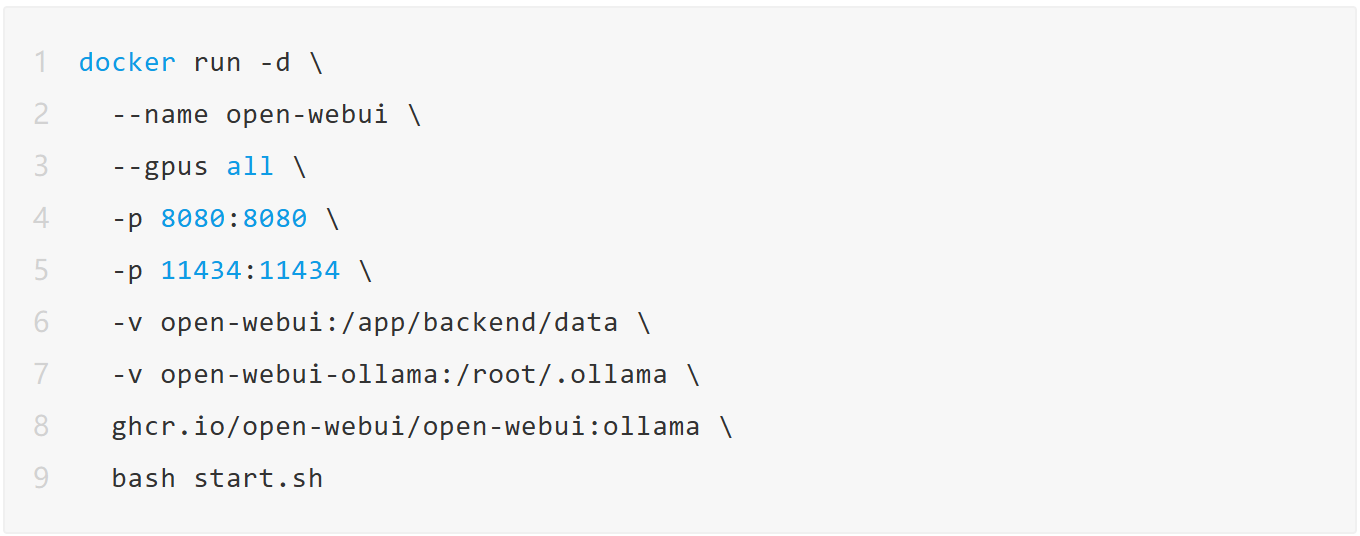Viewport: 1360px width, 536px height.
Task: Click the word "run" on the first line
Action: (217, 62)
